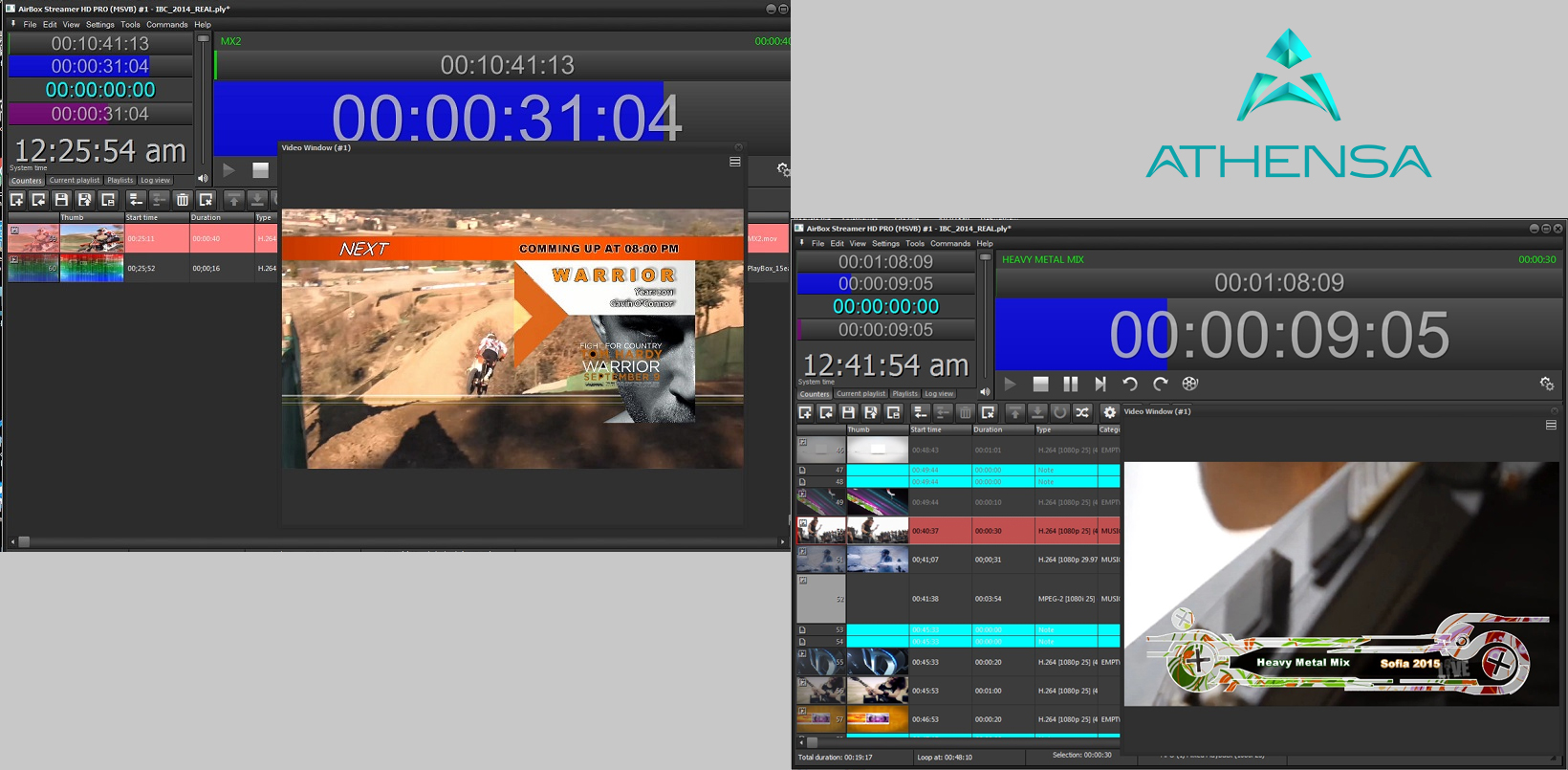Click motocross thumbnail in MX2 row 00:25:11
This screenshot has width=1568, height=770.
92,238
